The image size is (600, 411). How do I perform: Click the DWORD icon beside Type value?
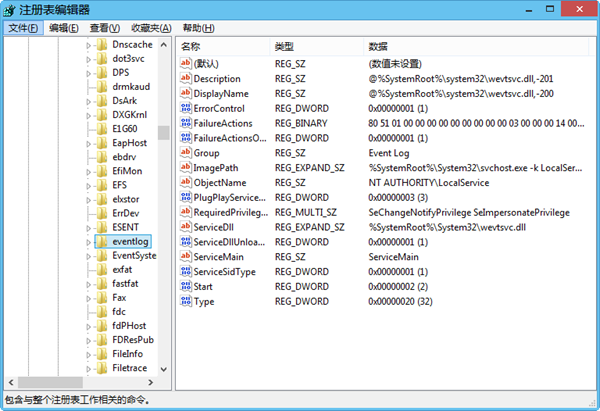(186, 301)
